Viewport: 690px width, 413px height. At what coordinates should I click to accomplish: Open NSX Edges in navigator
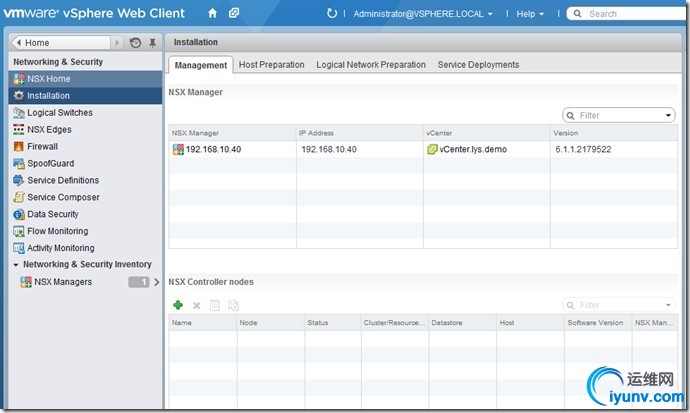click(49, 129)
